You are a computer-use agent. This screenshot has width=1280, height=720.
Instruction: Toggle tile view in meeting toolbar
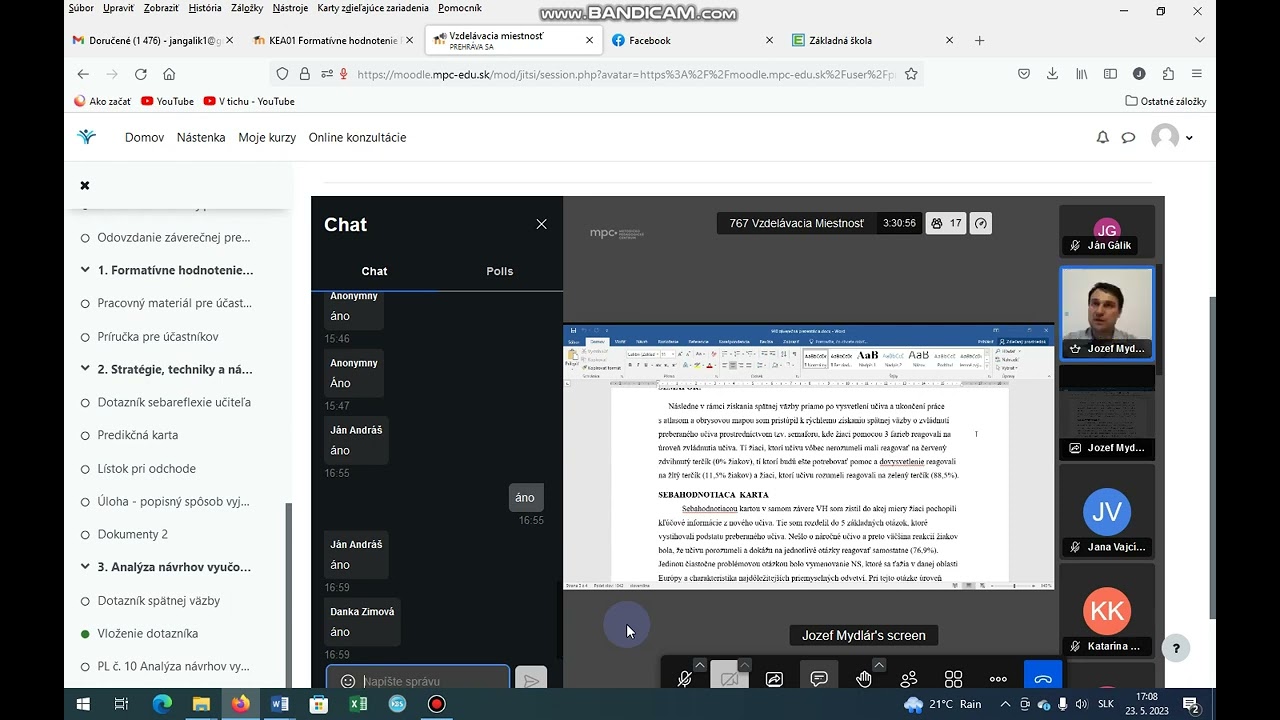(x=953, y=679)
